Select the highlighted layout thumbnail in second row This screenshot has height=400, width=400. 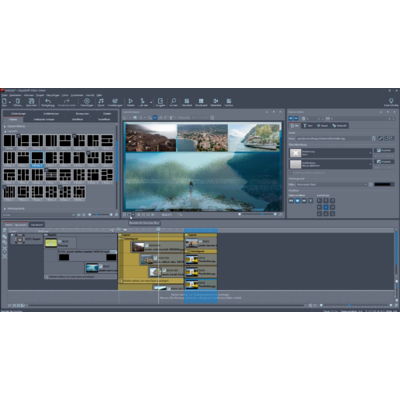point(37,158)
